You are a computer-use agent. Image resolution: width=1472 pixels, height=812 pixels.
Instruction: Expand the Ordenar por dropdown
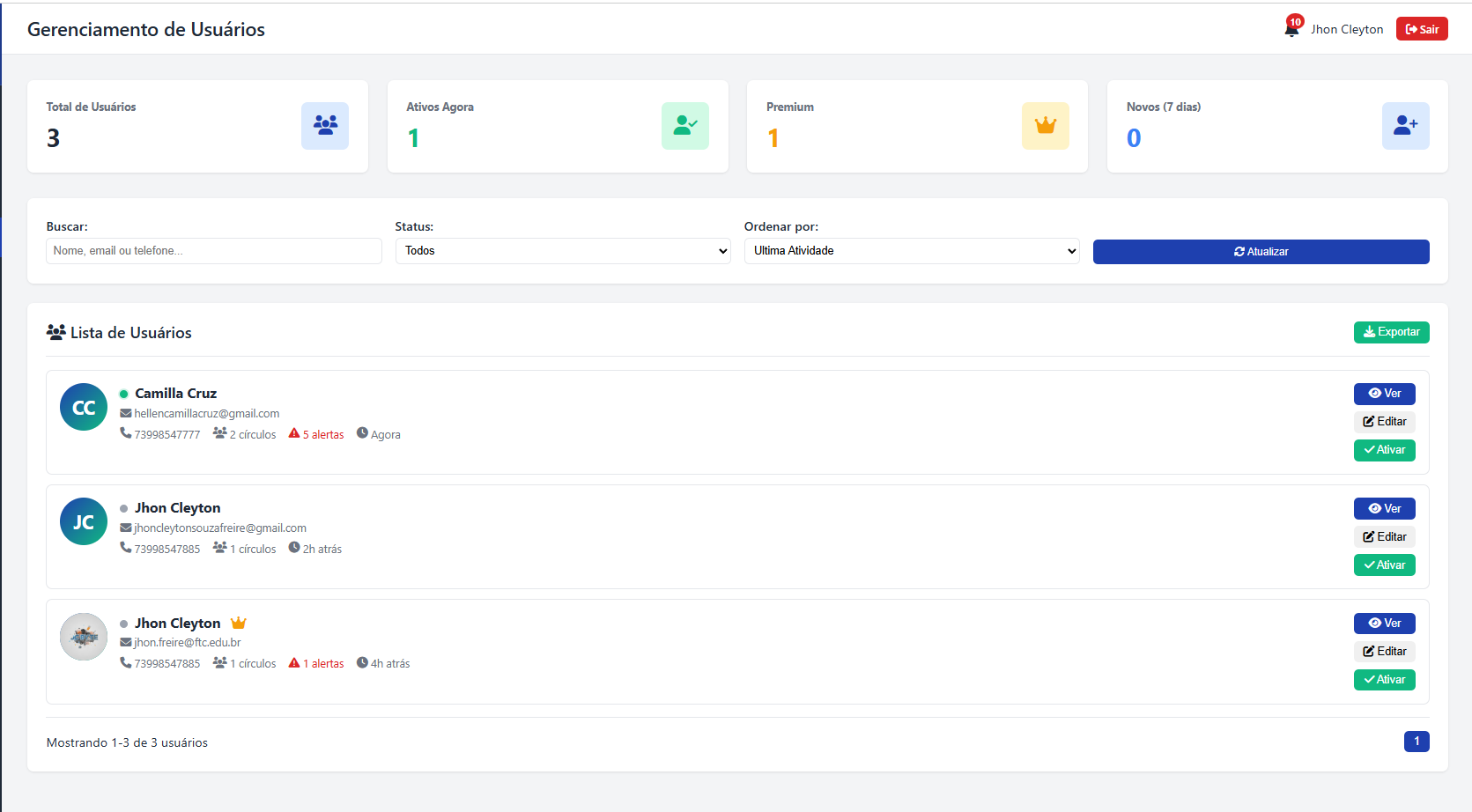[x=911, y=251]
